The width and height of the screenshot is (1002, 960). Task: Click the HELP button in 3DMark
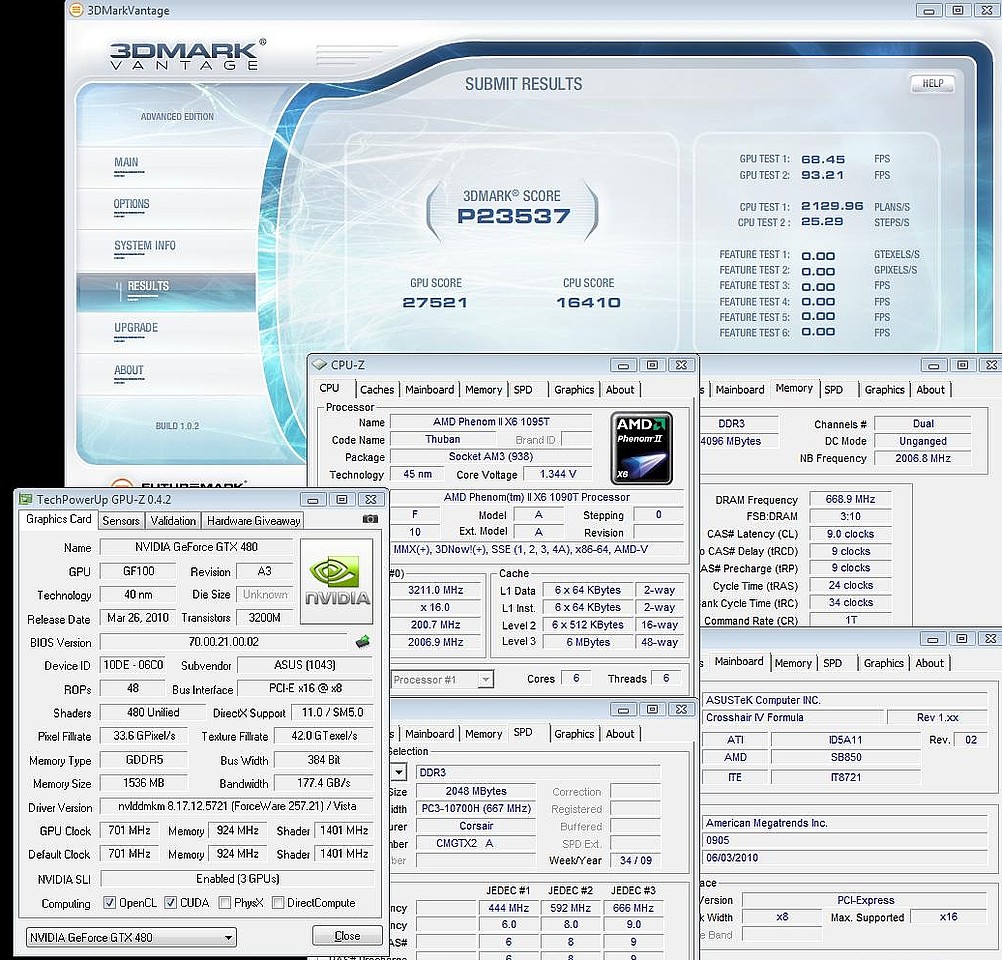pos(932,83)
